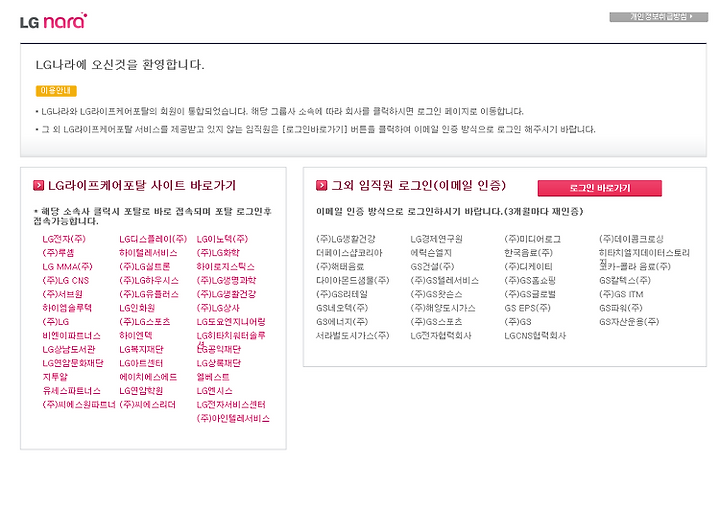720x508 pixels.
Task: Click the (주)LG holding company link
Action: [56, 322]
